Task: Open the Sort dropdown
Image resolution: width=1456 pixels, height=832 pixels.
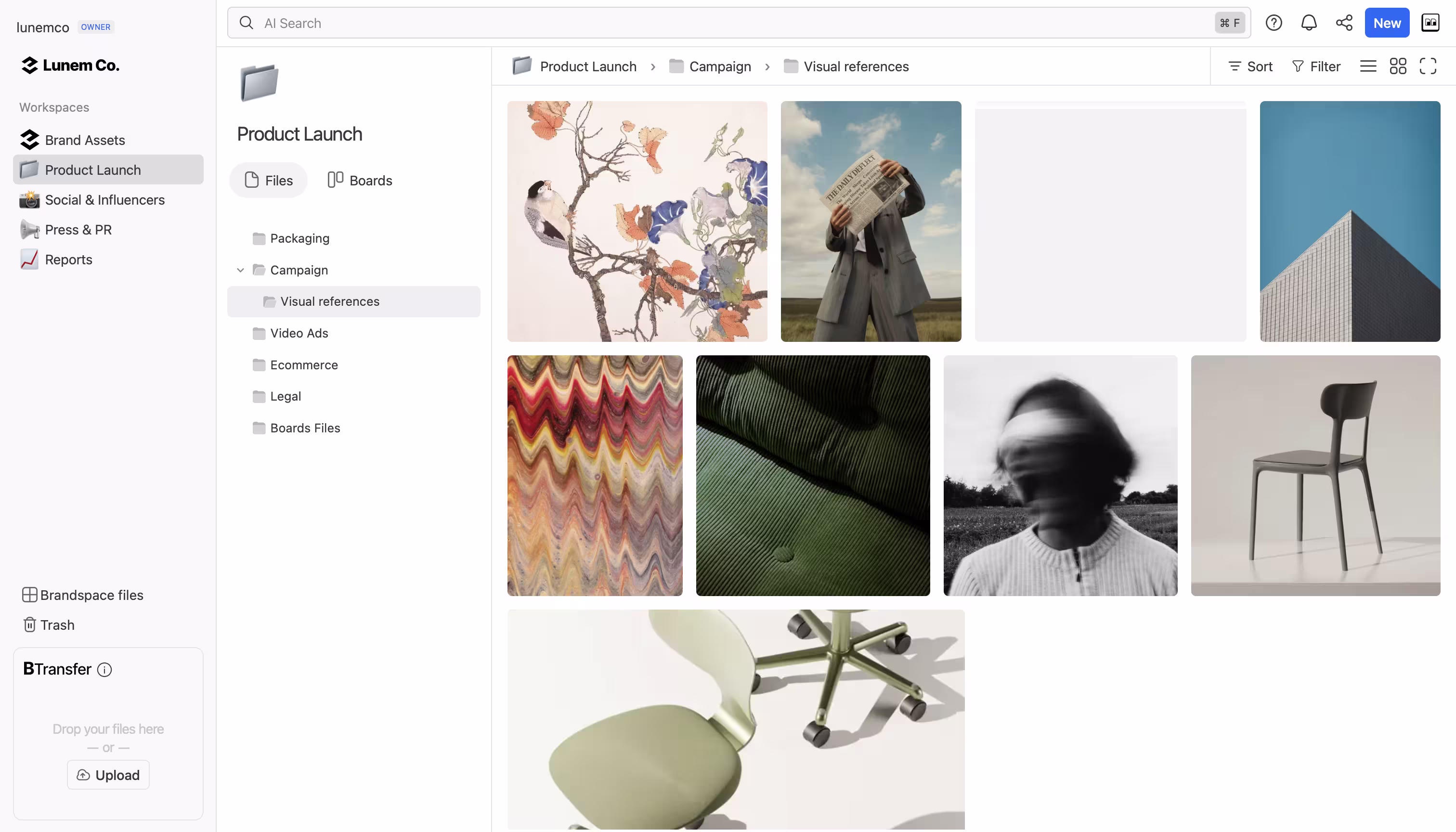Action: 1250,66
